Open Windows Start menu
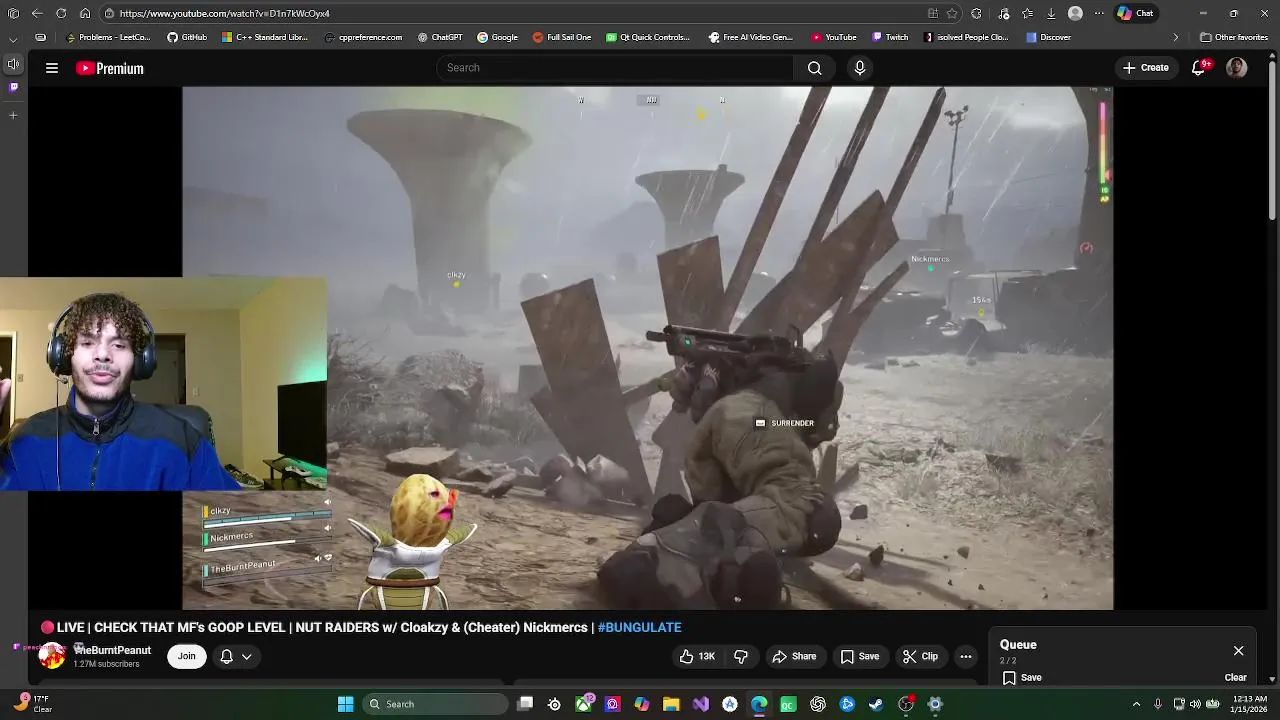 pyautogui.click(x=345, y=704)
